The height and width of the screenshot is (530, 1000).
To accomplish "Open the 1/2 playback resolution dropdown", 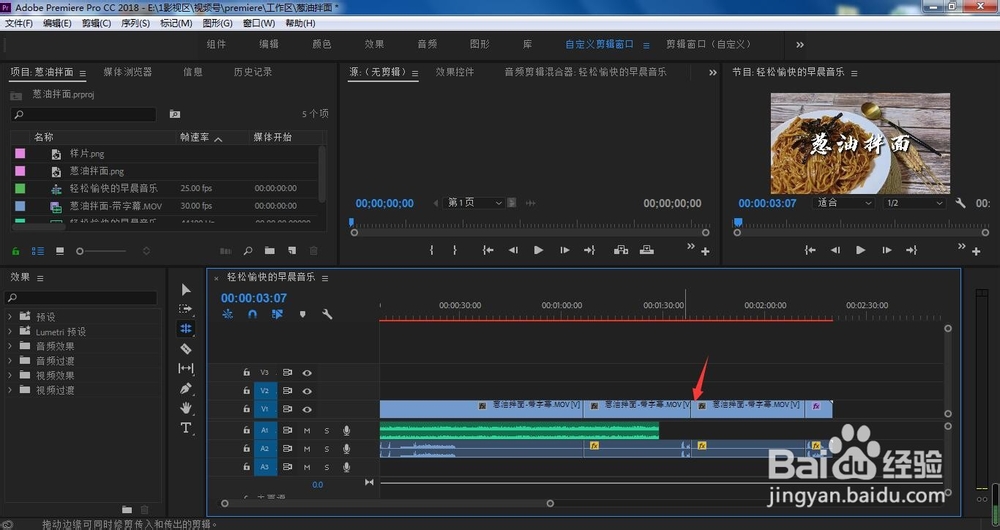I will [x=915, y=203].
